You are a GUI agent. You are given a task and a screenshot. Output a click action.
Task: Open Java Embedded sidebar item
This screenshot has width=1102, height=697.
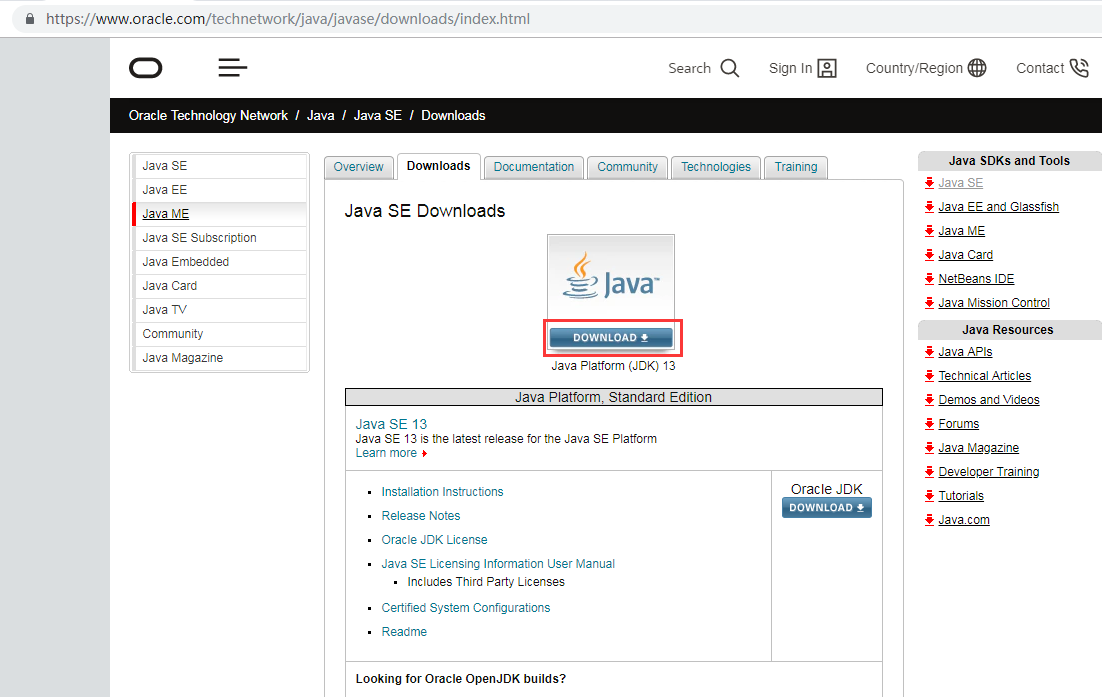220,261
